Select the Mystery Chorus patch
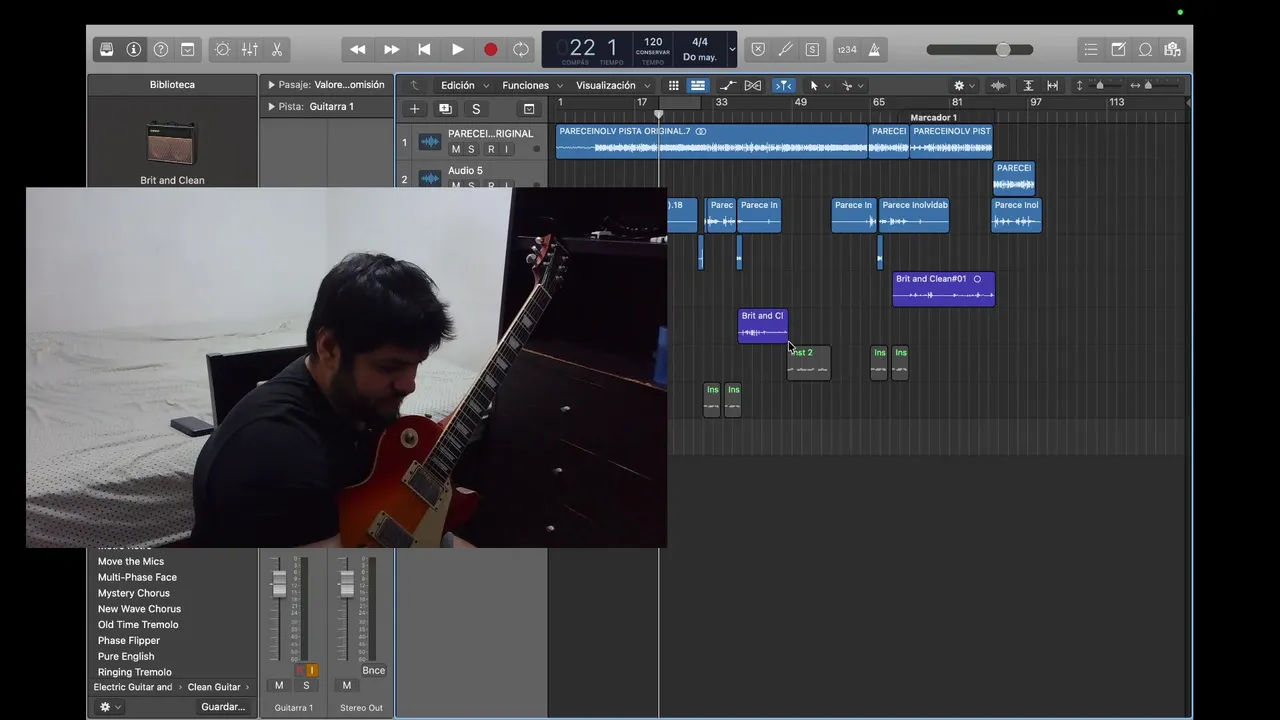 [x=134, y=593]
